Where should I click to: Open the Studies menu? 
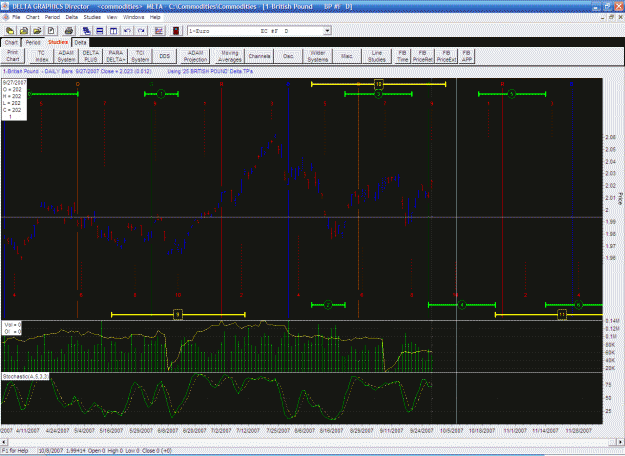92,17
